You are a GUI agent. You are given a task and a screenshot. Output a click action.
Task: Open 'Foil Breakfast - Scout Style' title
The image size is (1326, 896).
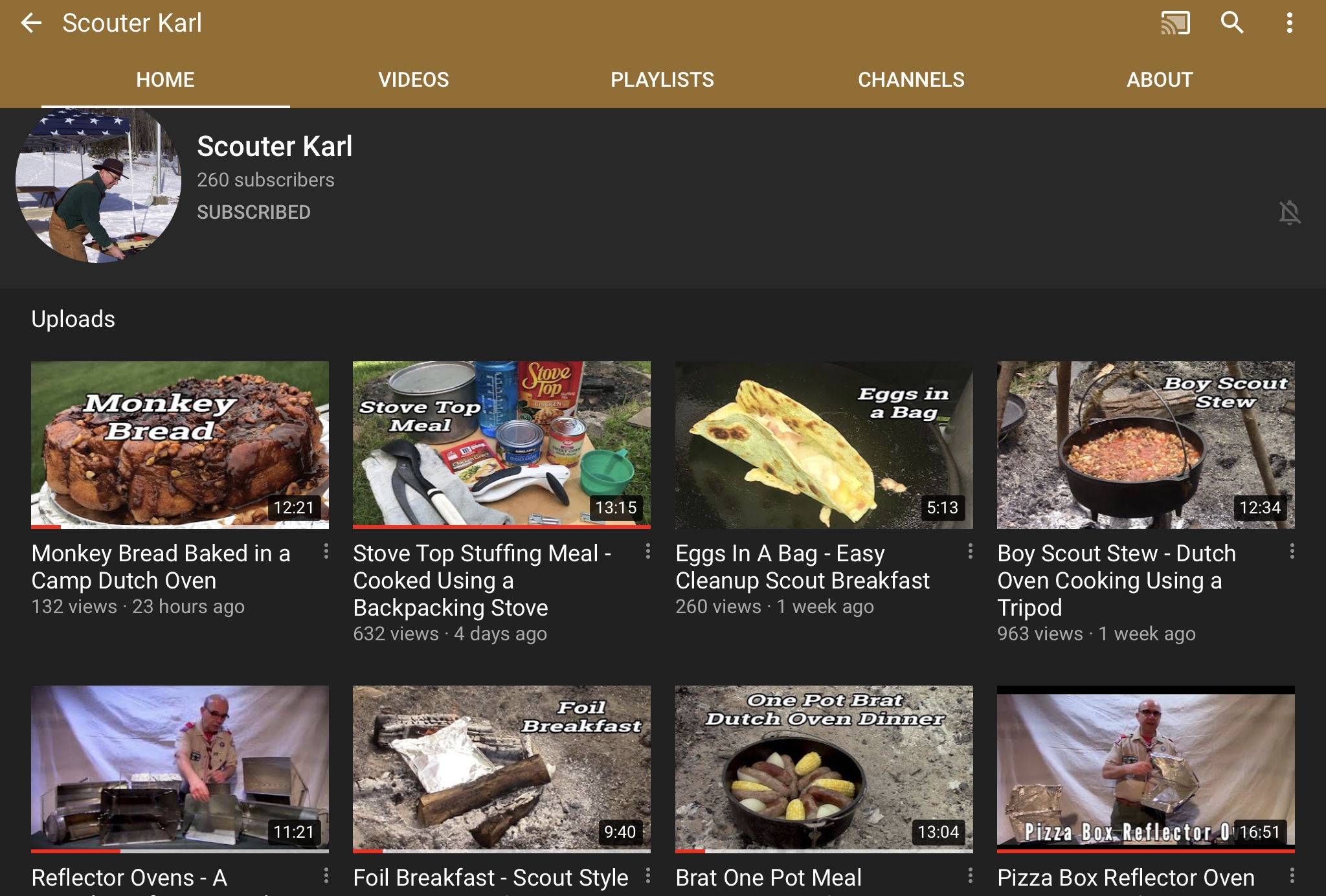click(x=491, y=878)
